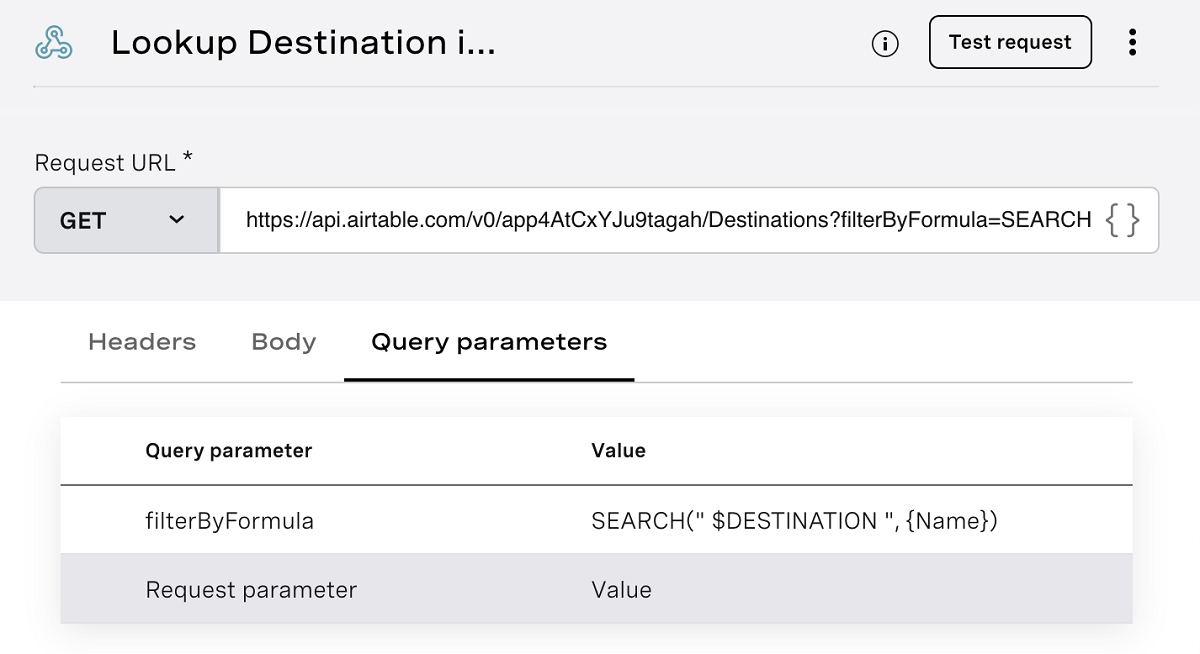Insert a variable using the curly braces icon

1122,220
